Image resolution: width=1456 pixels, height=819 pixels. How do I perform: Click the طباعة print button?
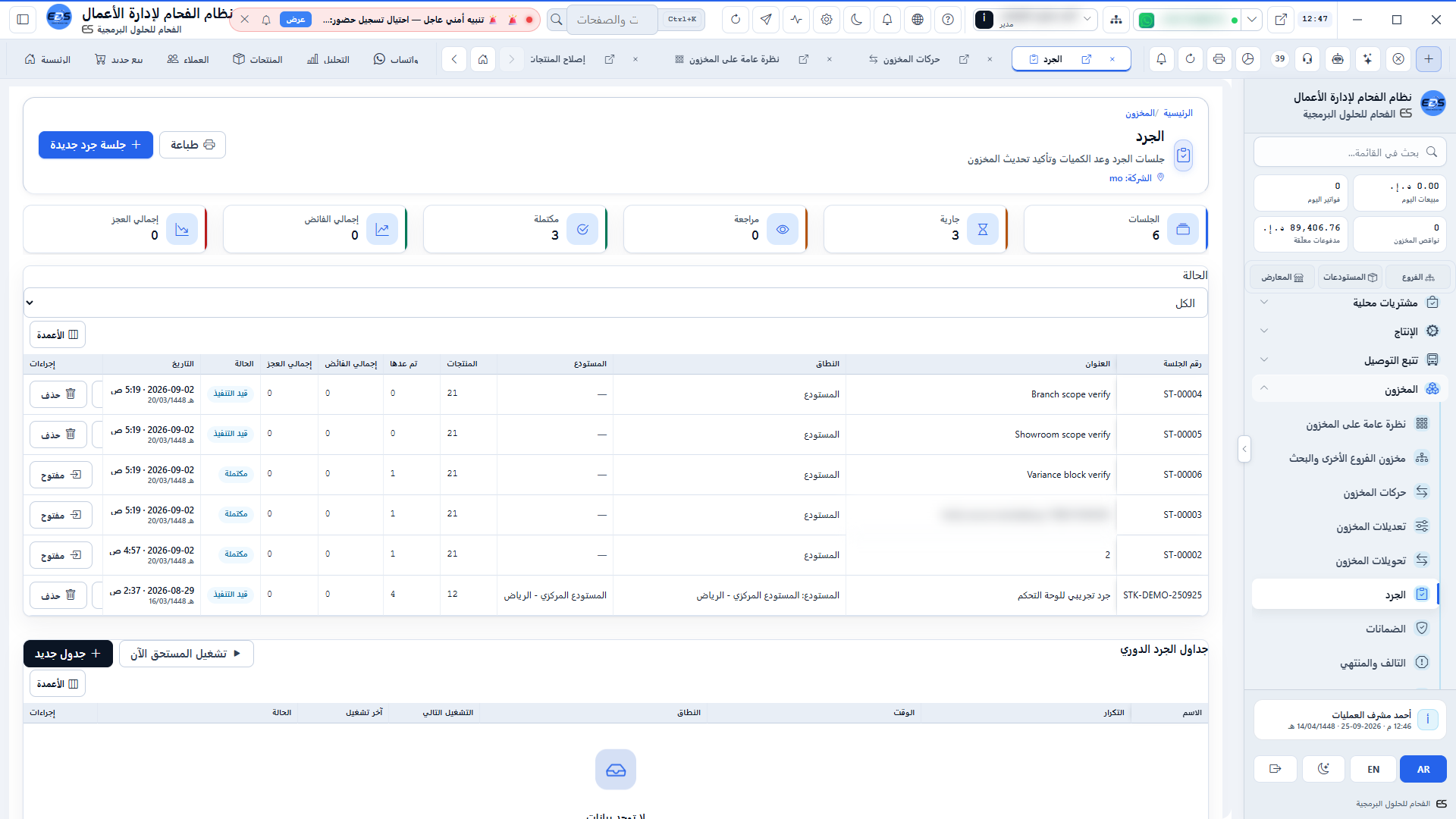point(193,145)
